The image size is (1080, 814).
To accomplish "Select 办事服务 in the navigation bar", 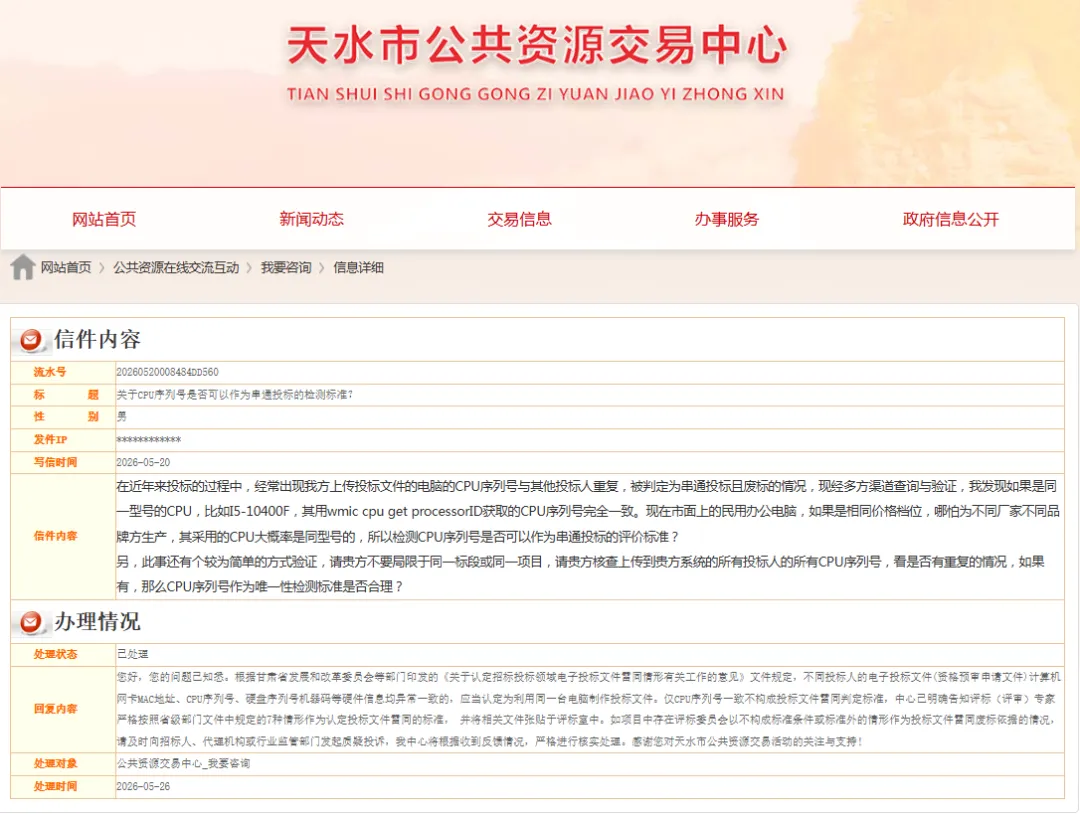I will [x=727, y=219].
